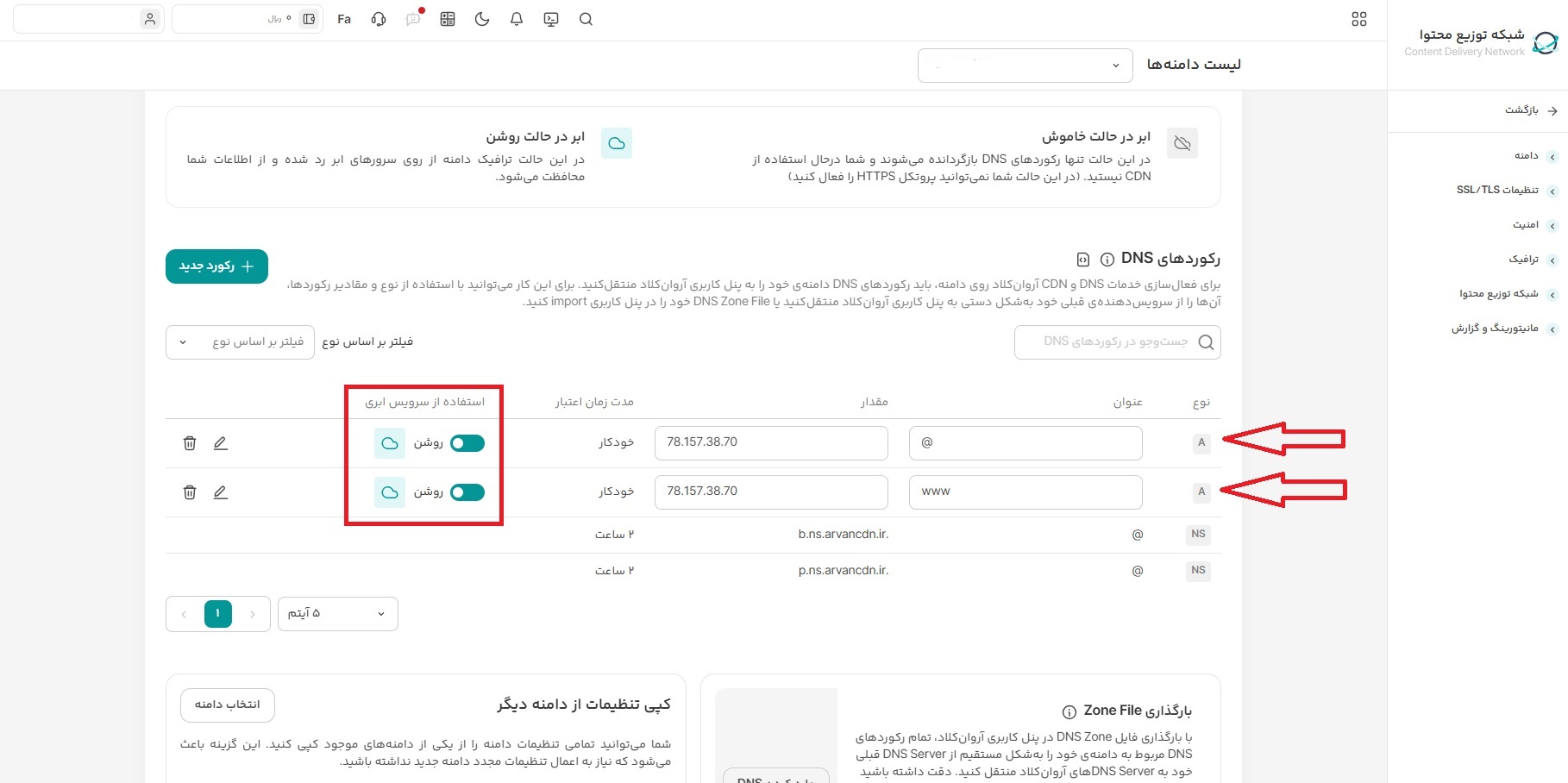This screenshot has height=783, width=1568.
Task: Go back via بازگشت sidebar link
Action: pos(1530,110)
